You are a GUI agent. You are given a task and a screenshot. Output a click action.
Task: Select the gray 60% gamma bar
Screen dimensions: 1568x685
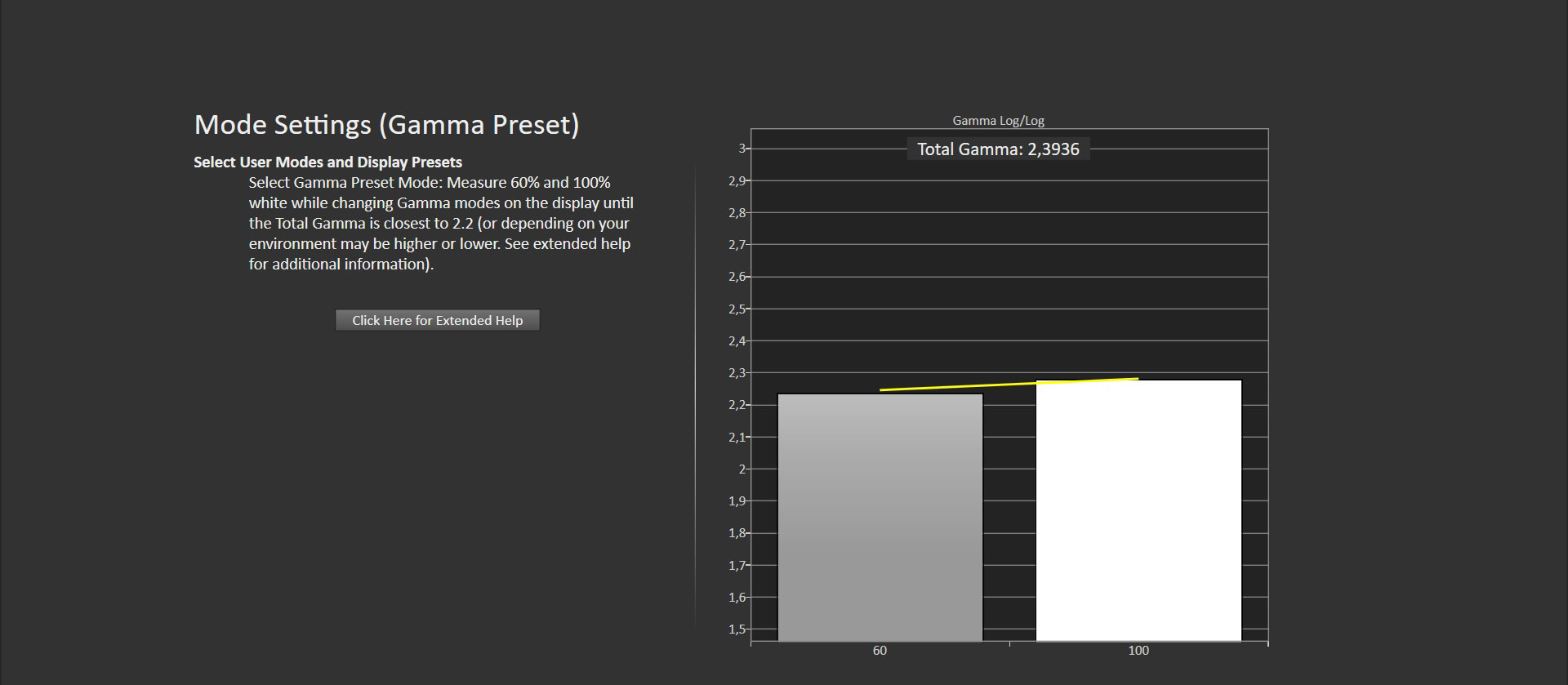(880, 517)
